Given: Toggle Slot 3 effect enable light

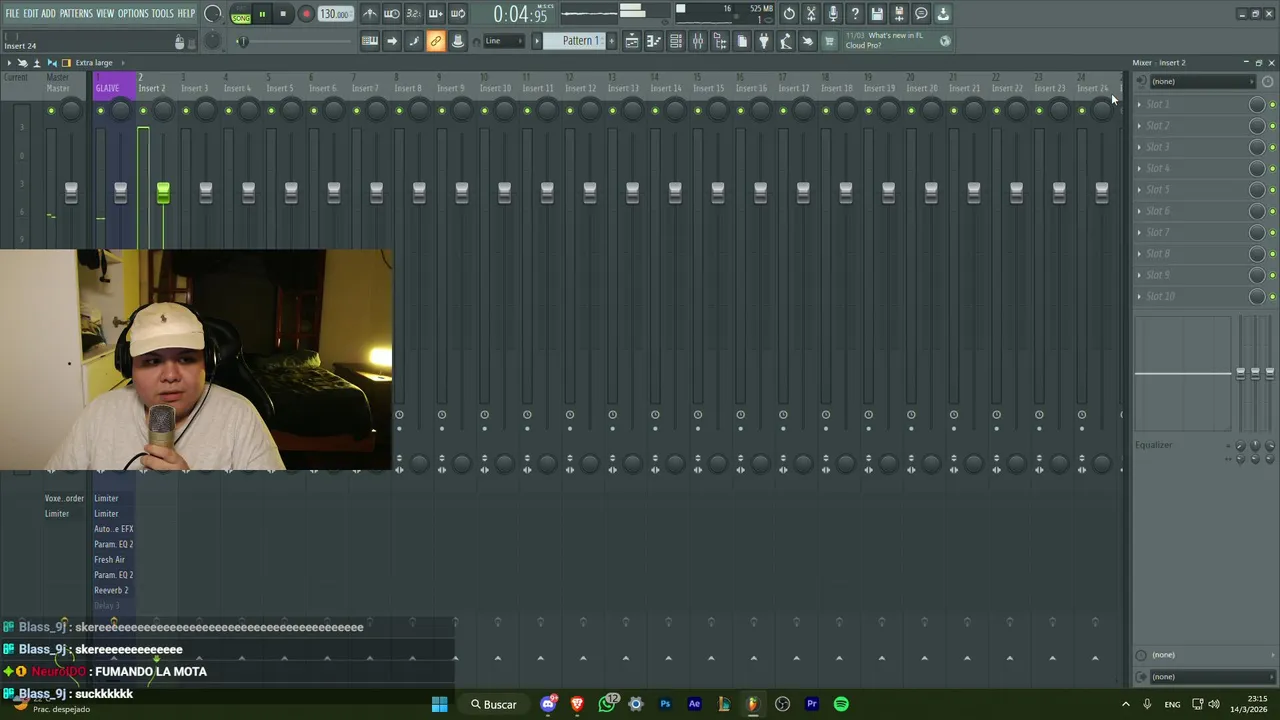Looking at the screenshot, I should (x=1272, y=148).
